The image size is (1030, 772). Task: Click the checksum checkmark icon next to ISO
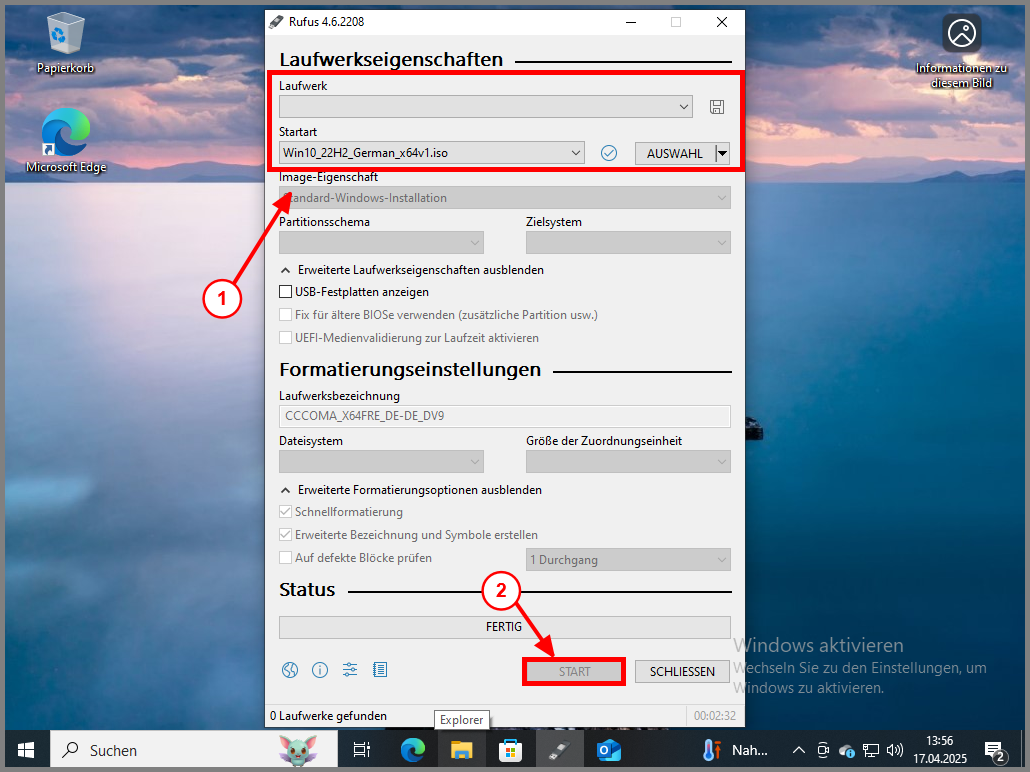pos(609,153)
